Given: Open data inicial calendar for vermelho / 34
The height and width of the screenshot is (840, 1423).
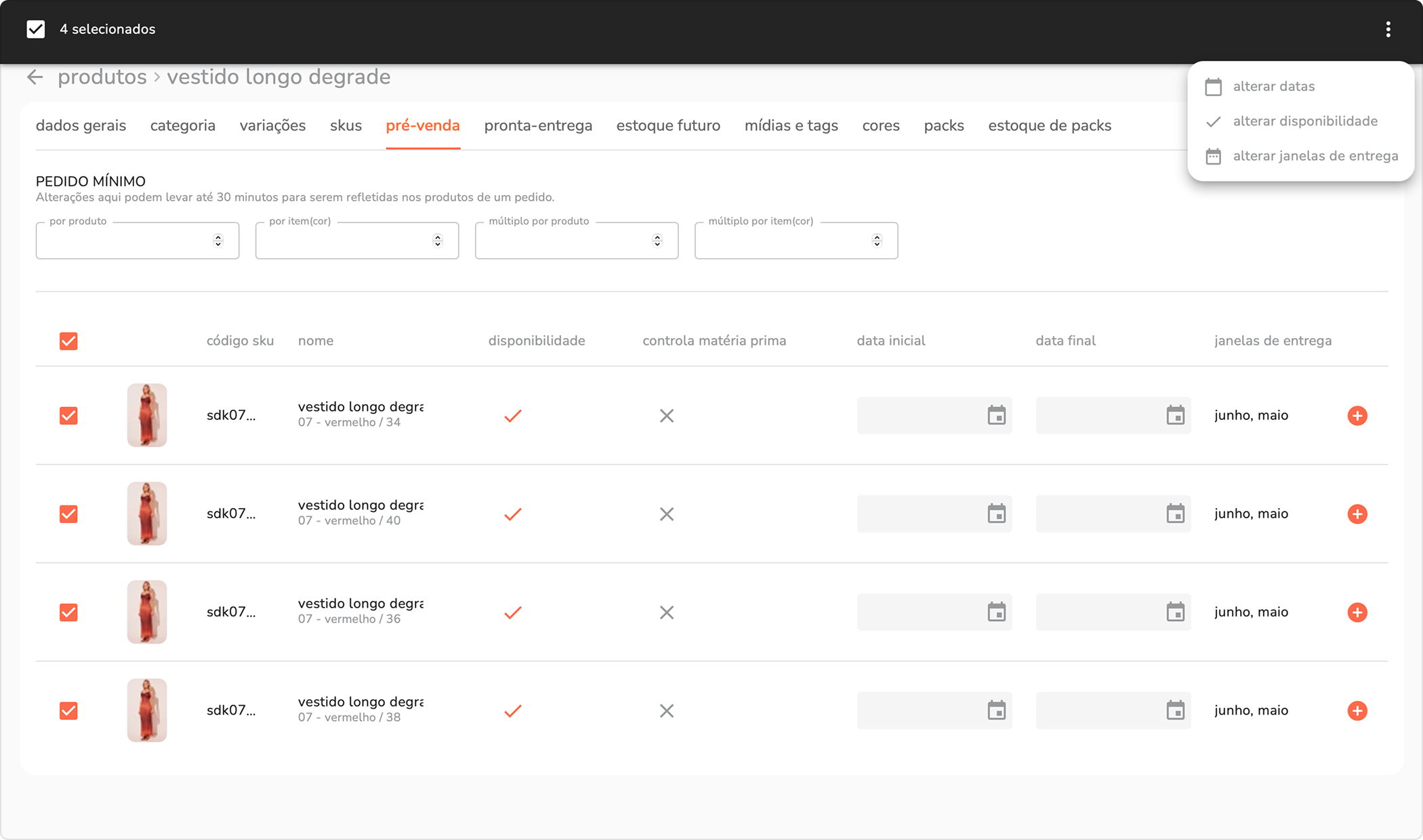Looking at the screenshot, I should point(996,415).
